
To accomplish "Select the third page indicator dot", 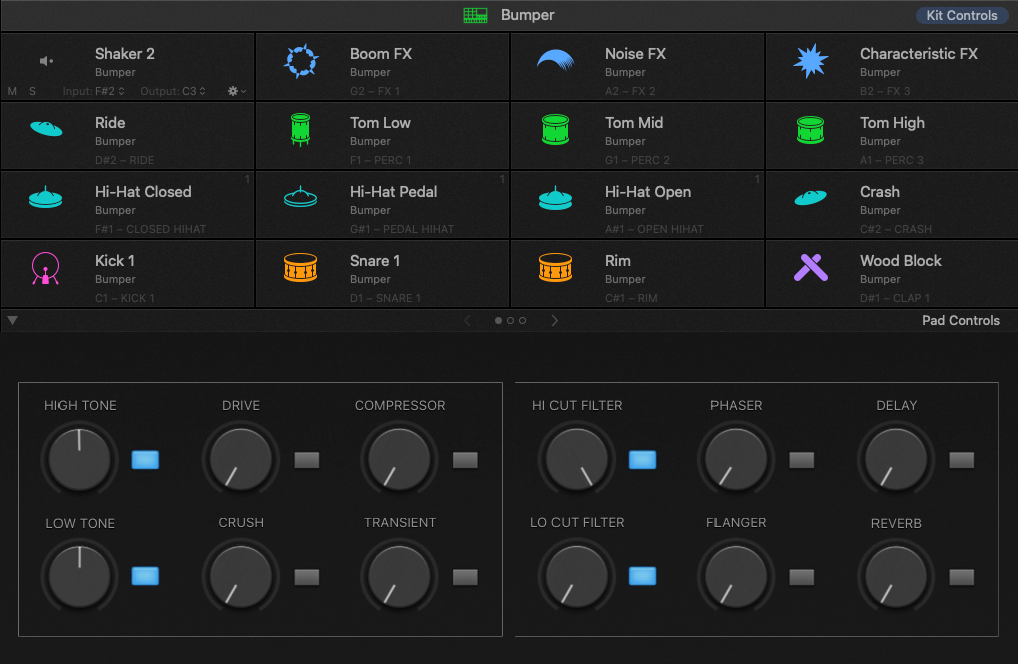I will (x=523, y=321).
